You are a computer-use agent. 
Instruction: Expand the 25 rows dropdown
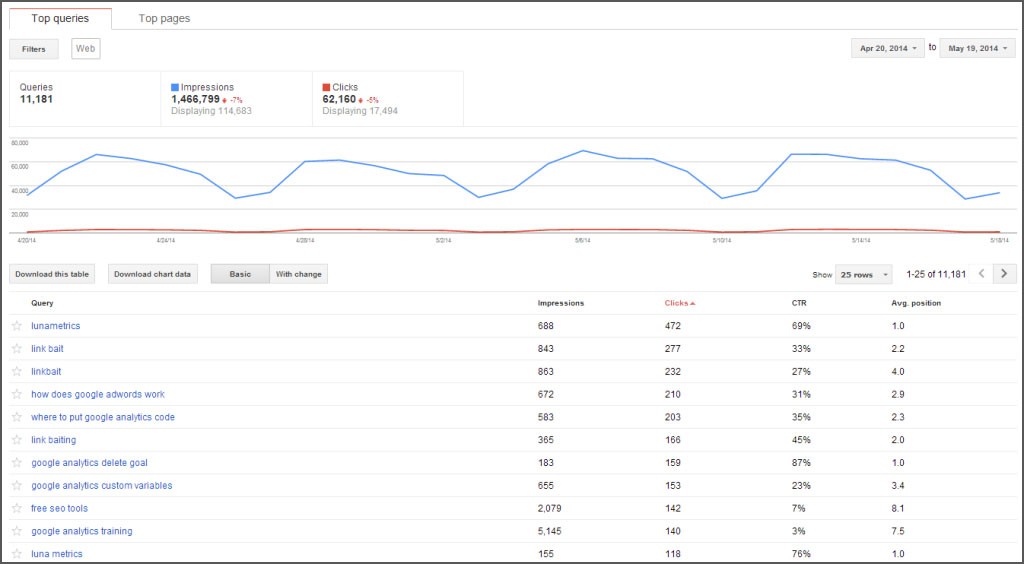coord(863,274)
